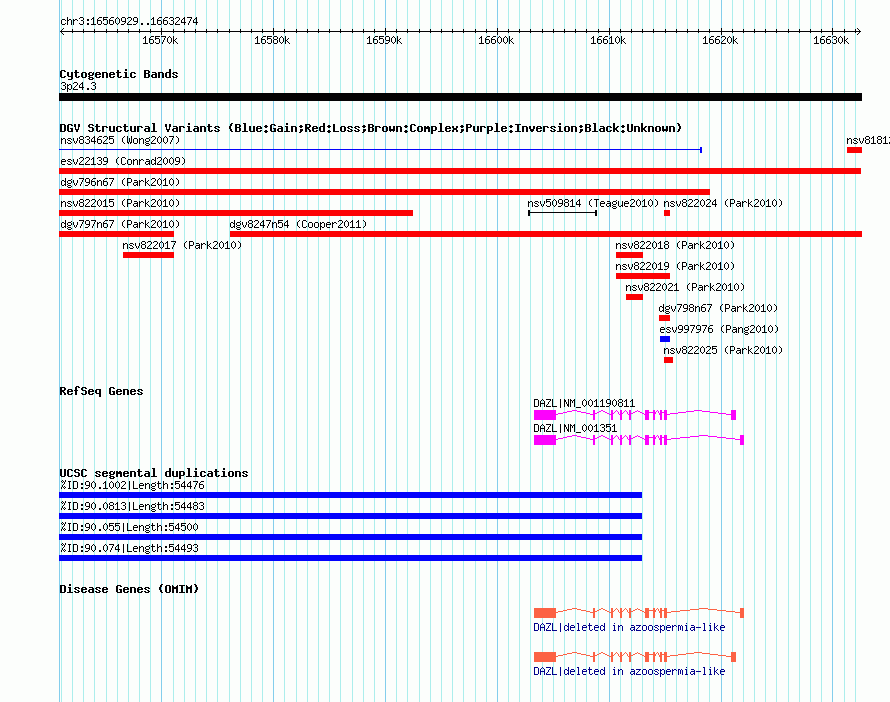The image size is (890, 702).
Task: Click the thin blue nsv834625 gain line
Action: pos(381,150)
